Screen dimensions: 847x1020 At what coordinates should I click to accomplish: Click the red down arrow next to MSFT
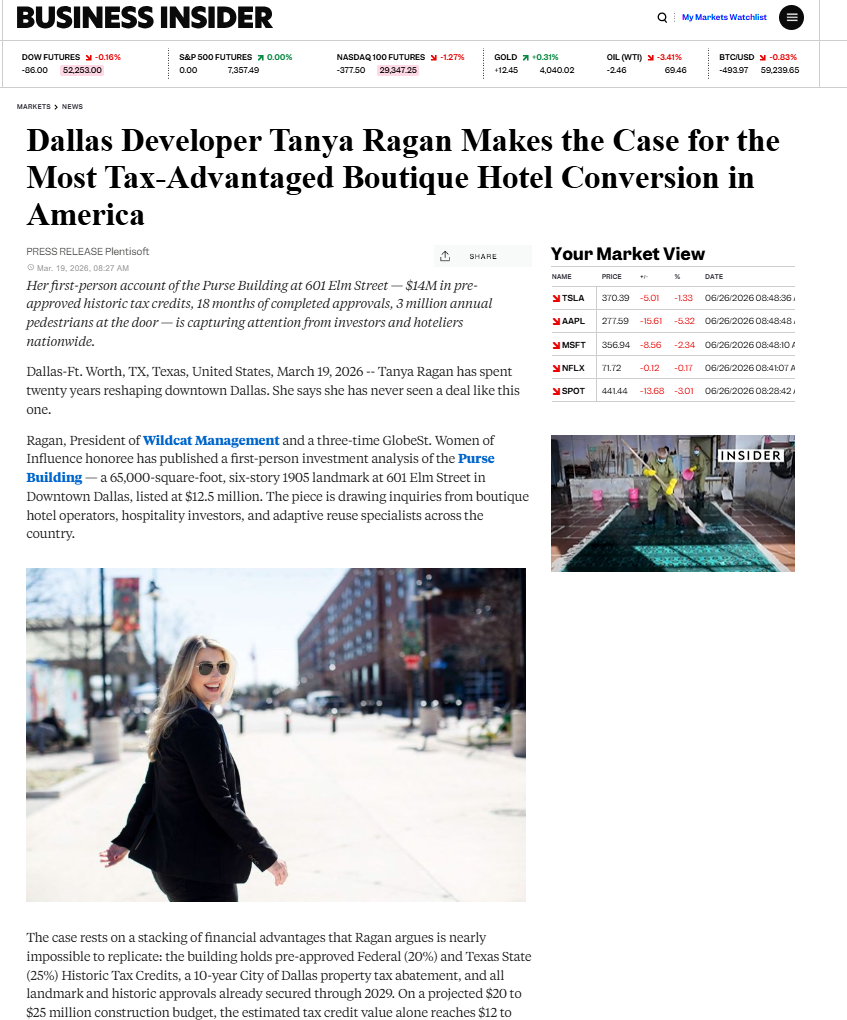pyautogui.click(x=556, y=345)
